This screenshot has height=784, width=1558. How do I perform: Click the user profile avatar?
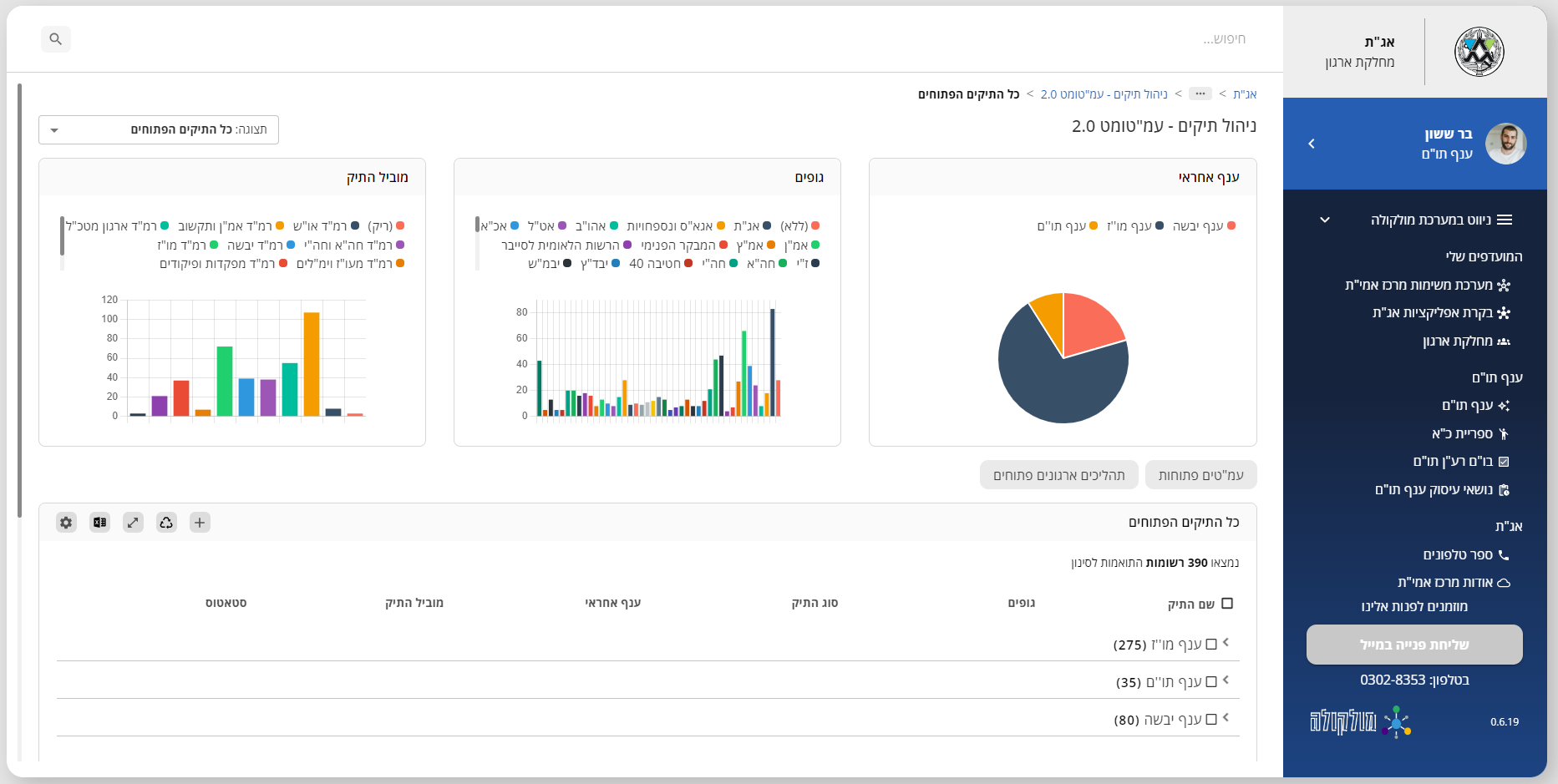pyautogui.click(x=1506, y=144)
